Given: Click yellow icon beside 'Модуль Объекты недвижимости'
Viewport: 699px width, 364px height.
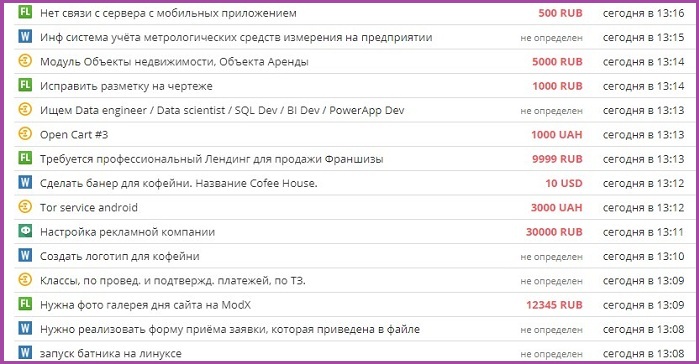Looking at the screenshot, I should [25, 60].
